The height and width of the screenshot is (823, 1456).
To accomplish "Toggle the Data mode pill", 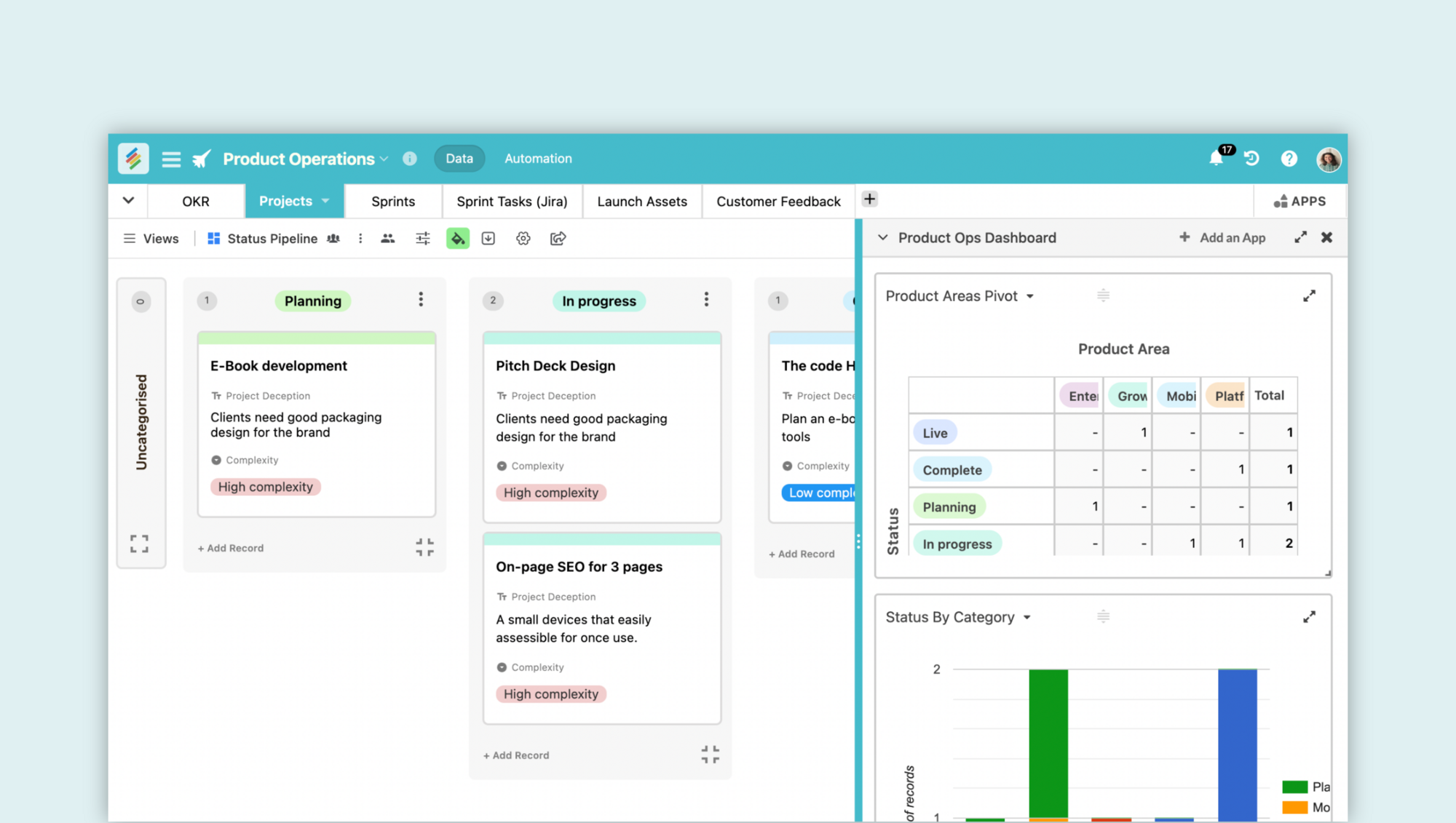I will 459,158.
